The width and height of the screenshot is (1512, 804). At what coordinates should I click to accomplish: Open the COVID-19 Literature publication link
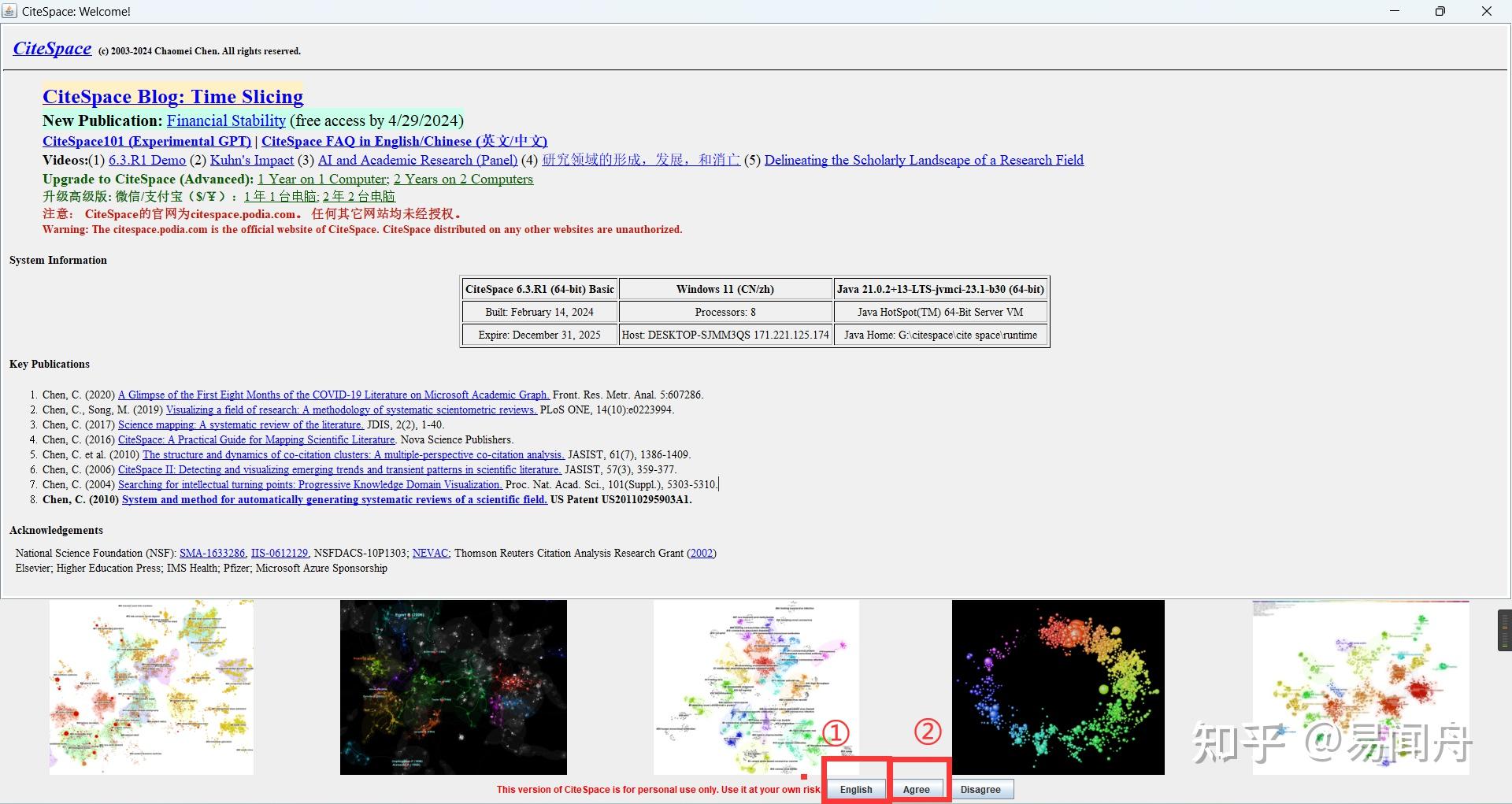click(x=334, y=395)
